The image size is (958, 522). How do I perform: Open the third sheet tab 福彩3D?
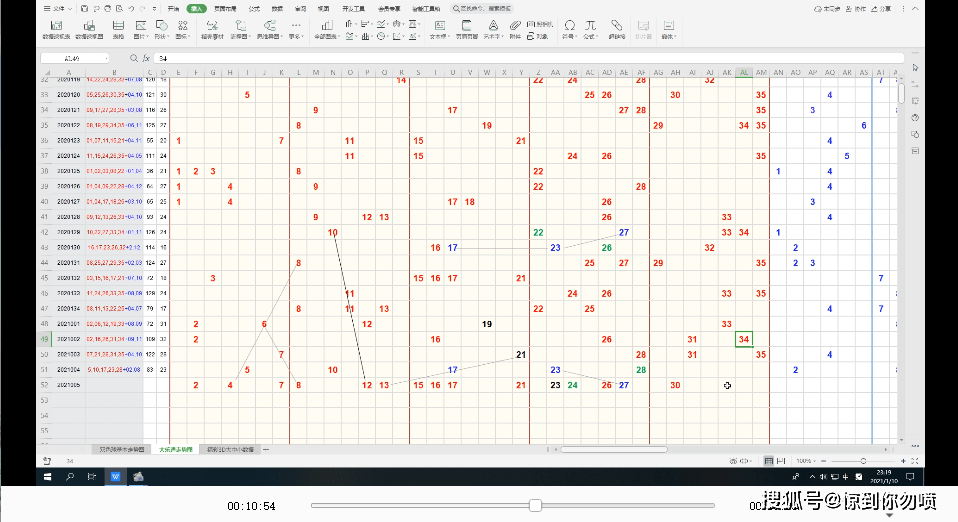pos(230,449)
